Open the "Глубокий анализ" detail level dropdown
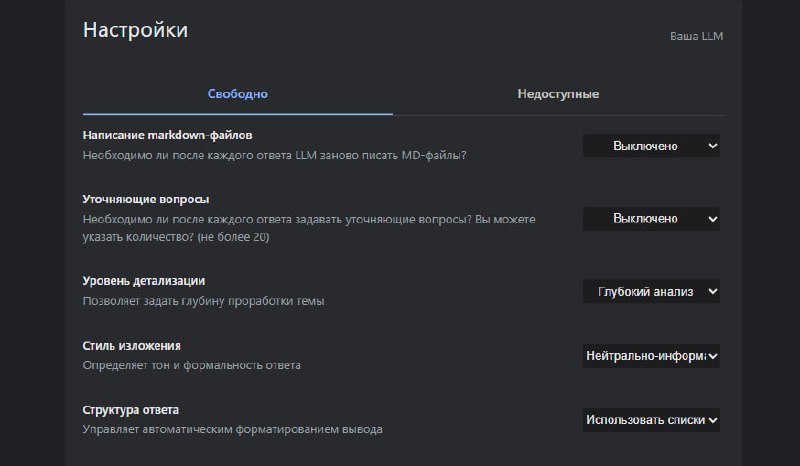Image resolution: width=800 pixels, height=466 pixels. click(651, 291)
